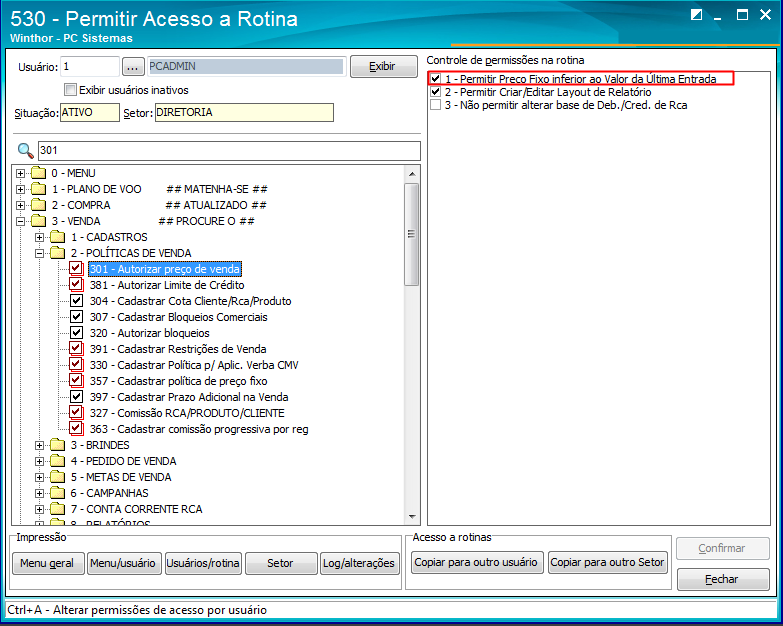Expand the 3 - BRINDES subfolder

click(x=39, y=445)
